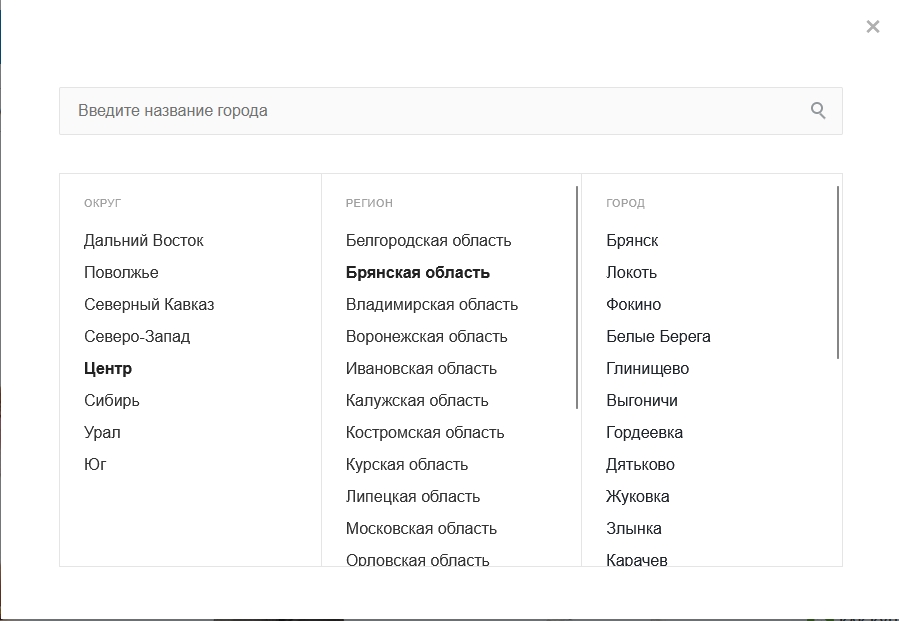Pick the city Выгоничи
Image resolution: width=899 pixels, height=621 pixels.
(x=642, y=400)
